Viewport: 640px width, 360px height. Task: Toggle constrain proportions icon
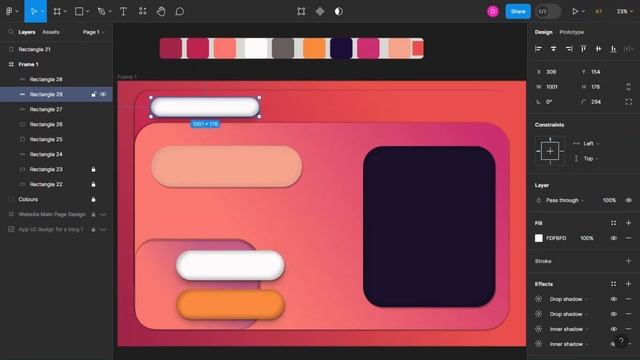629,87
